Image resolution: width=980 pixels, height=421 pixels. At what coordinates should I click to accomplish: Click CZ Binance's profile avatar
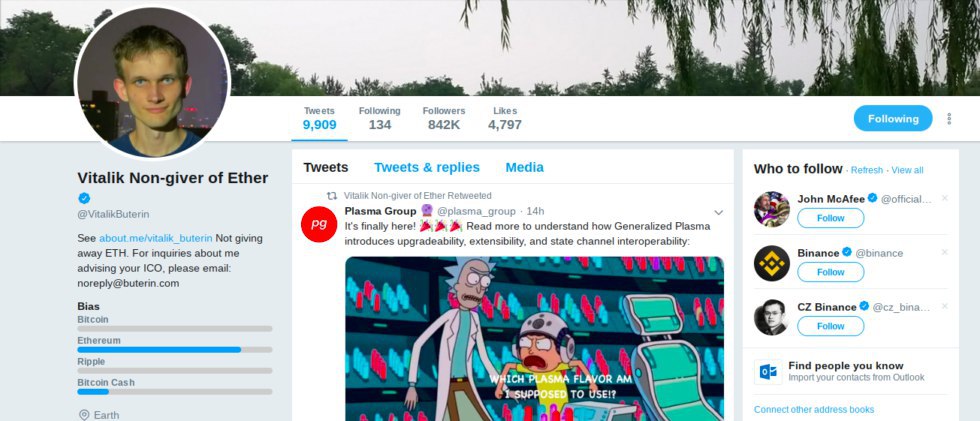[771, 317]
